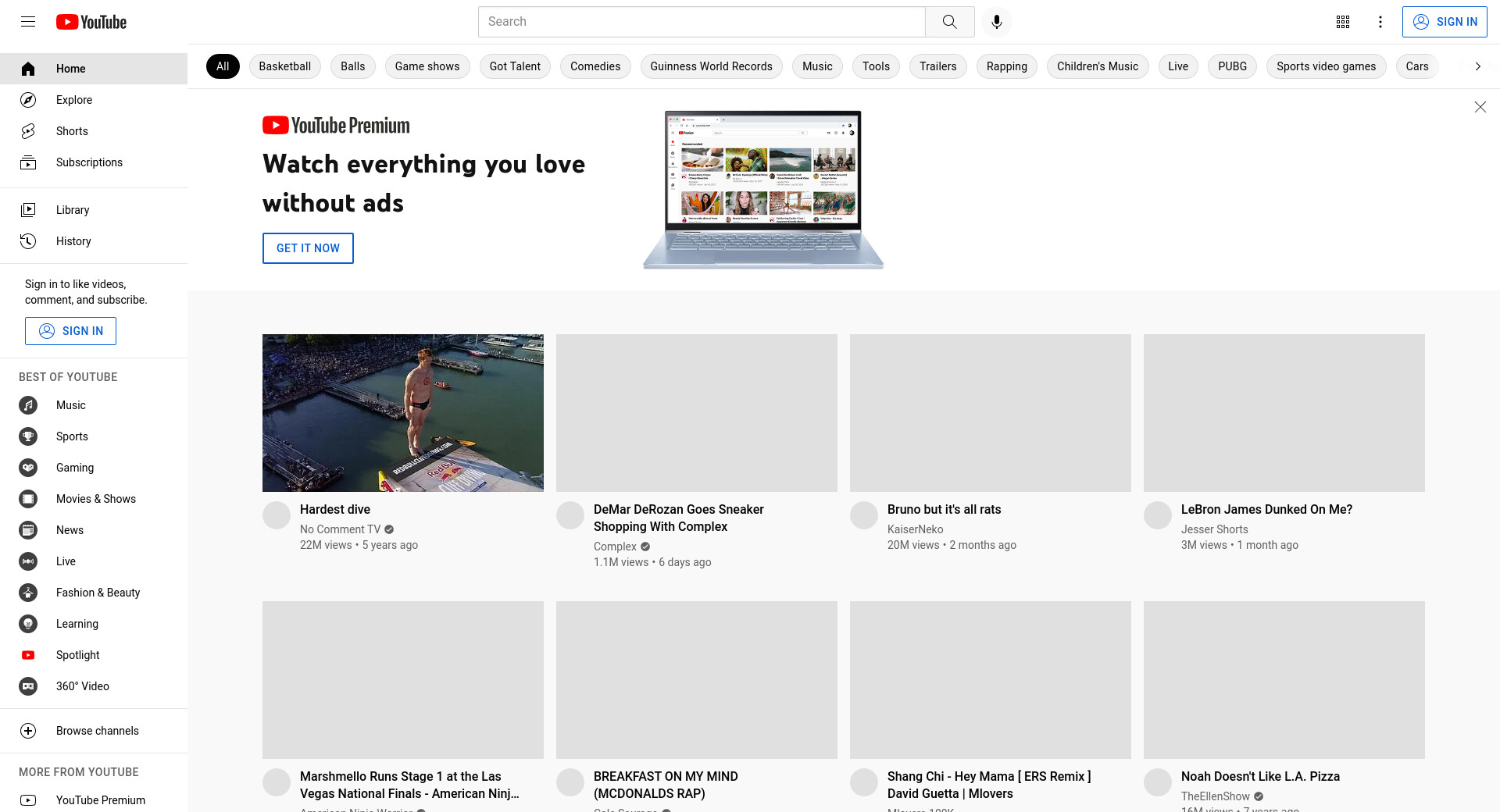This screenshot has height=812, width=1500.
Task: Click GET IT NOW button
Action: tap(308, 248)
